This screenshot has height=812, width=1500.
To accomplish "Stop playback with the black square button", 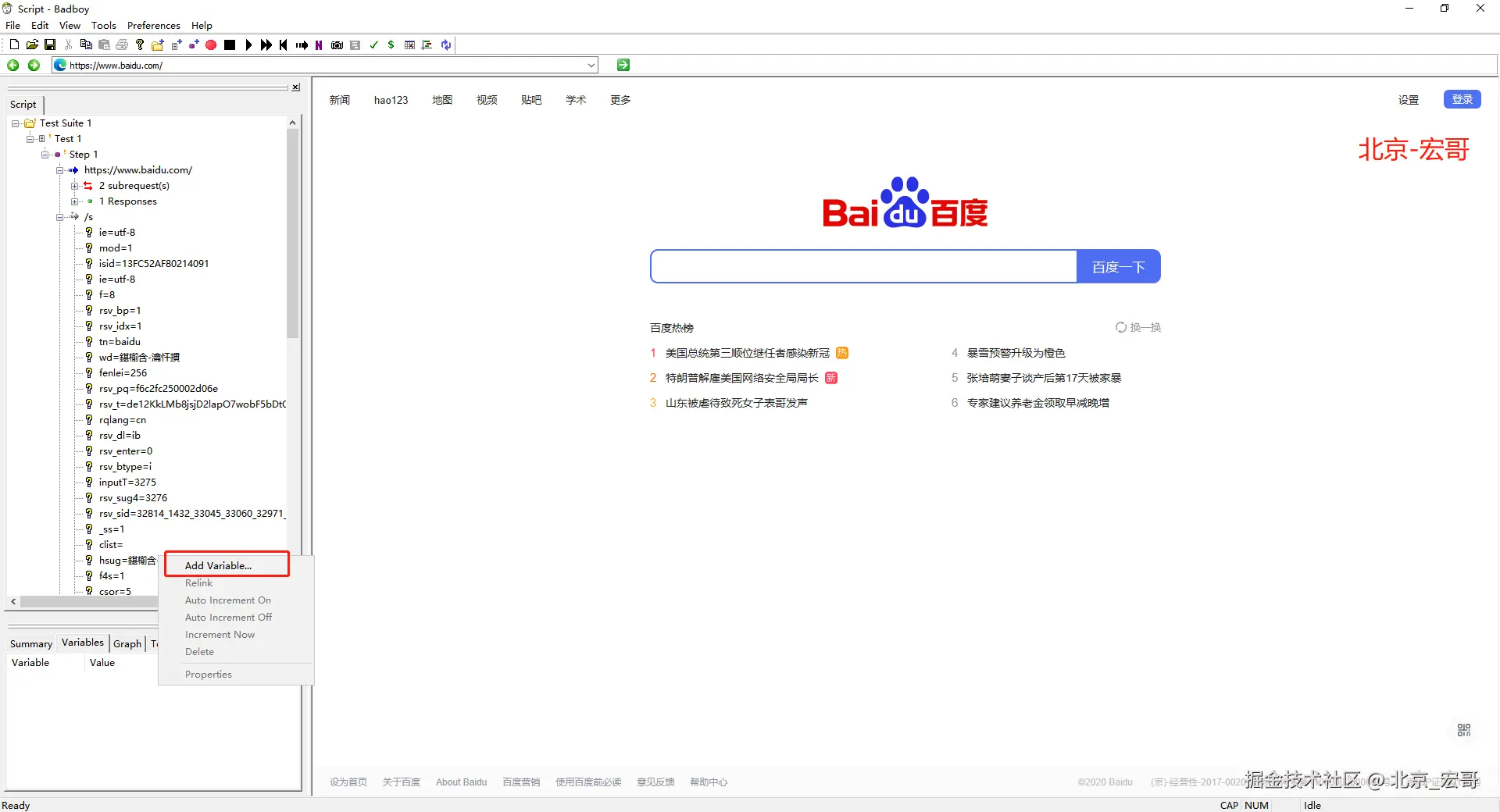I will [230, 45].
